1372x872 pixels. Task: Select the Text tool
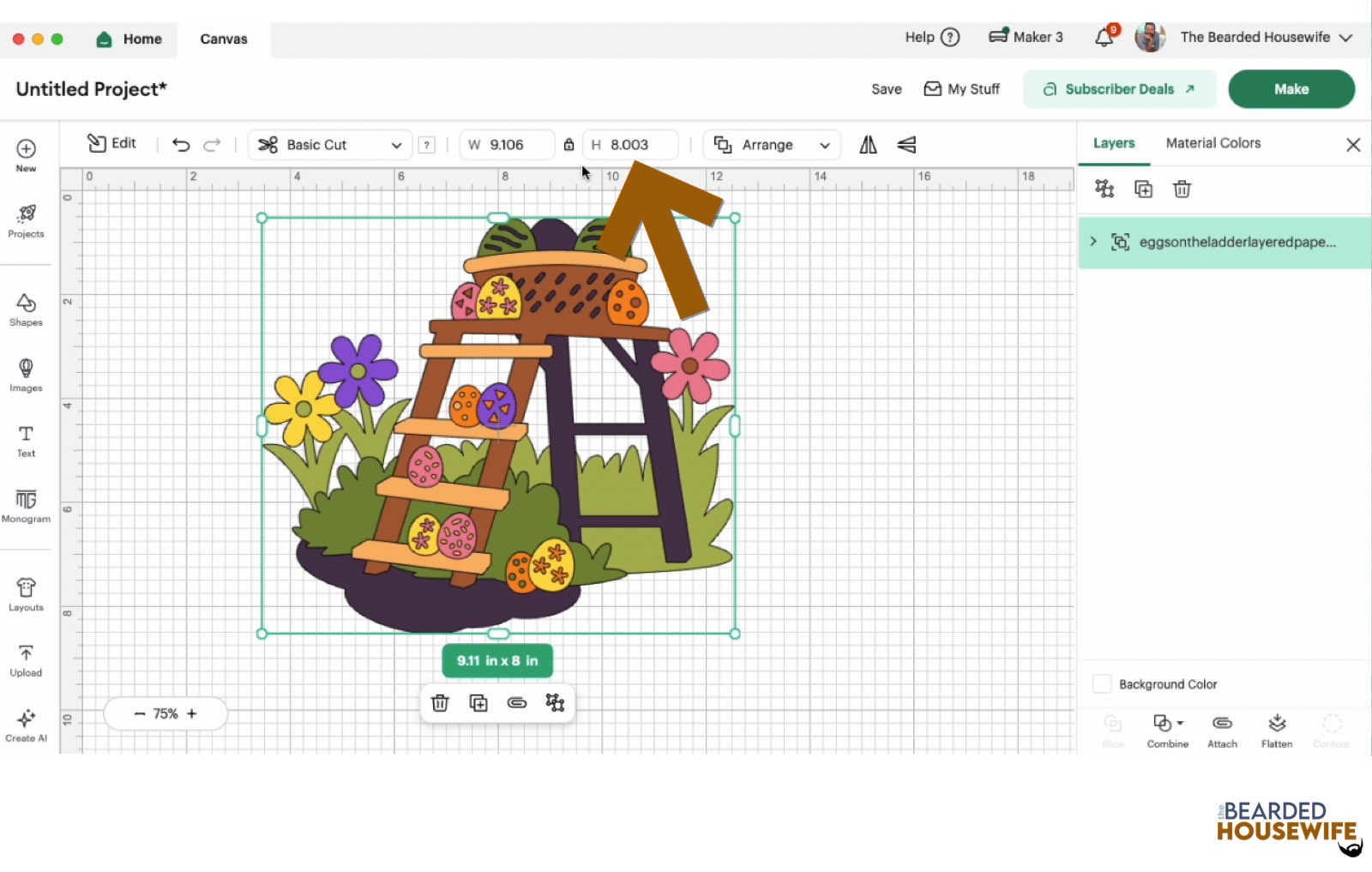pos(26,441)
